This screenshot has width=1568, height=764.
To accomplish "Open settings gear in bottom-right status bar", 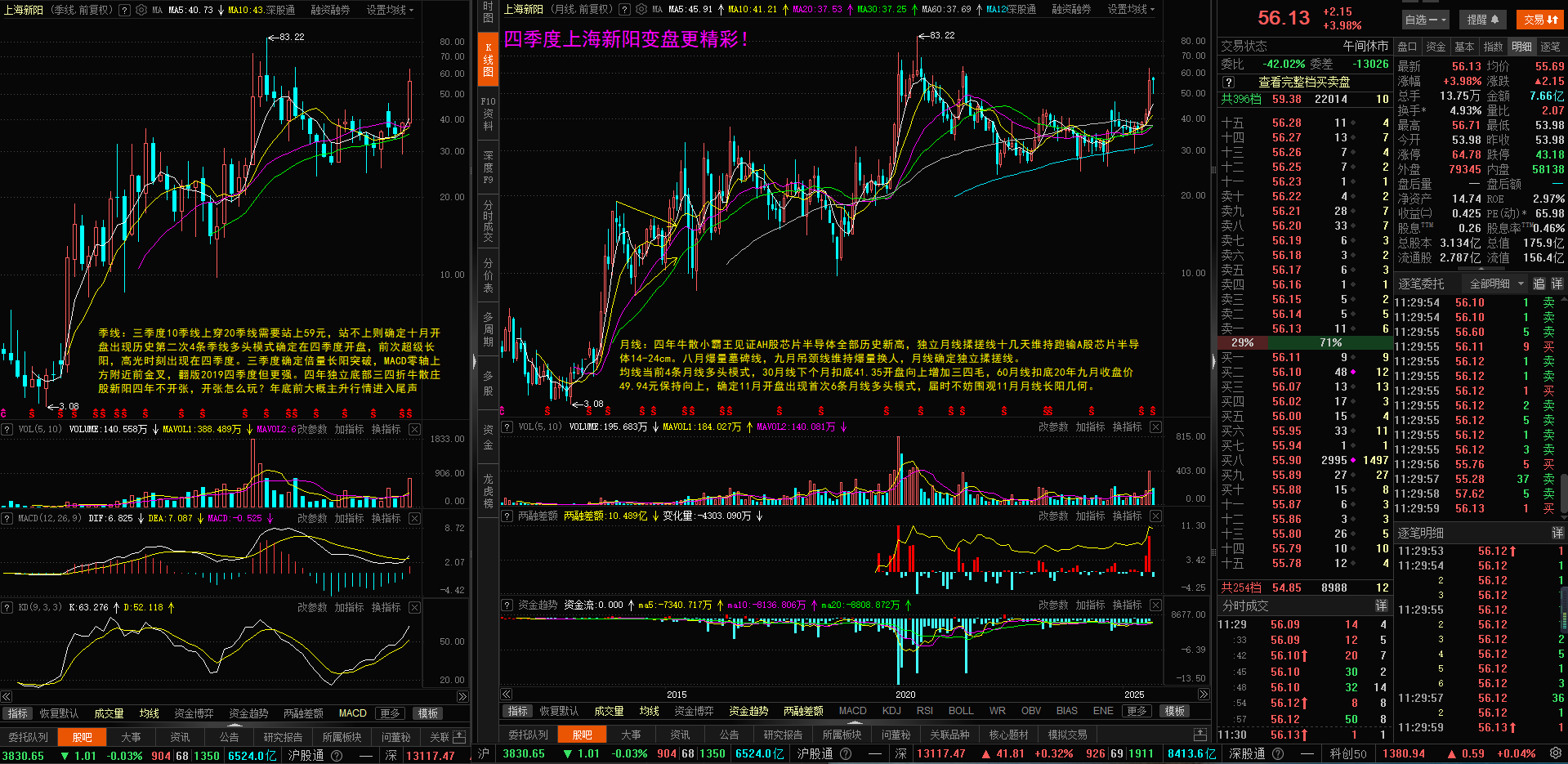I will tap(1556, 753).
